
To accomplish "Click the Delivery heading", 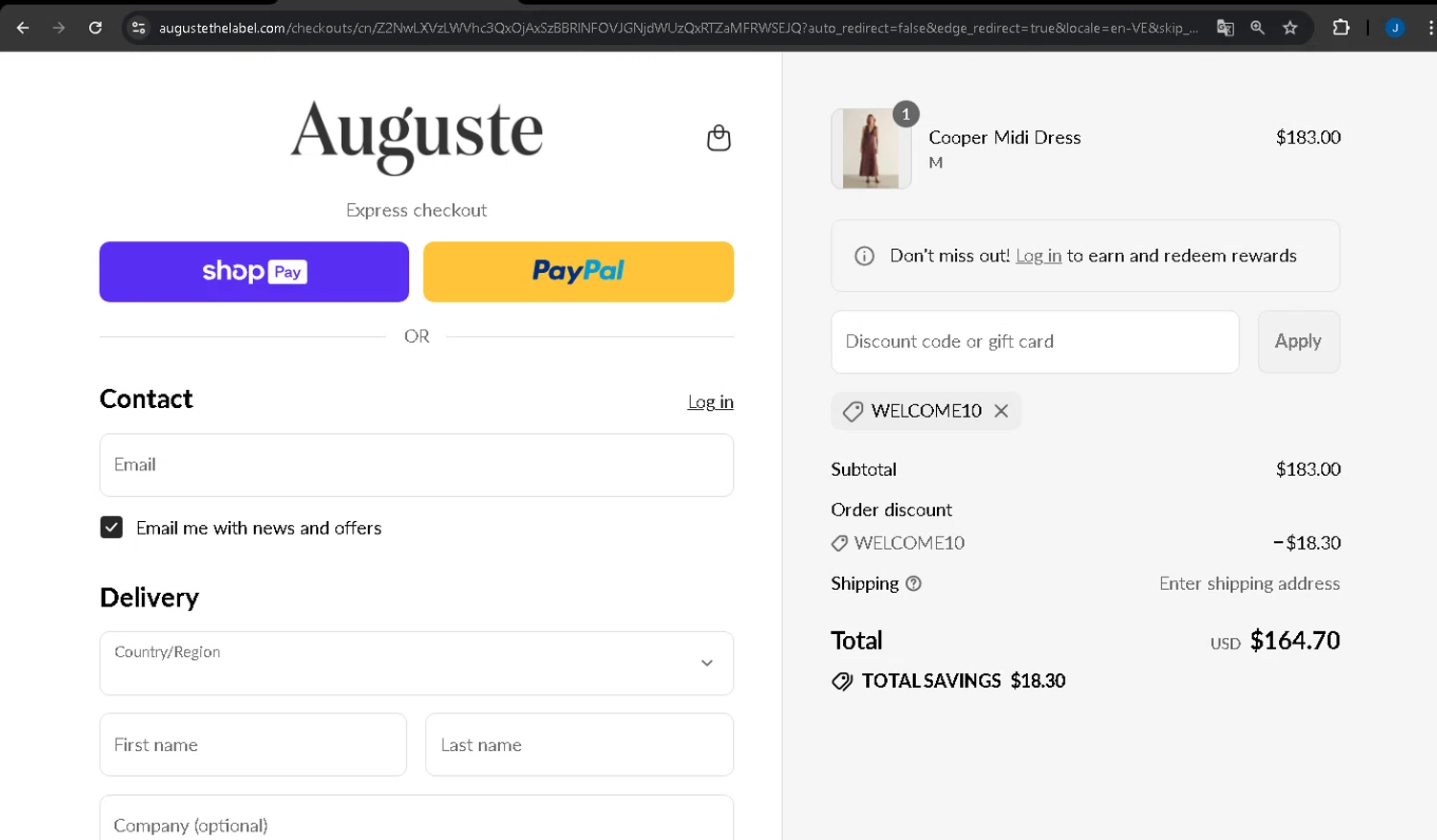I will [x=149, y=598].
